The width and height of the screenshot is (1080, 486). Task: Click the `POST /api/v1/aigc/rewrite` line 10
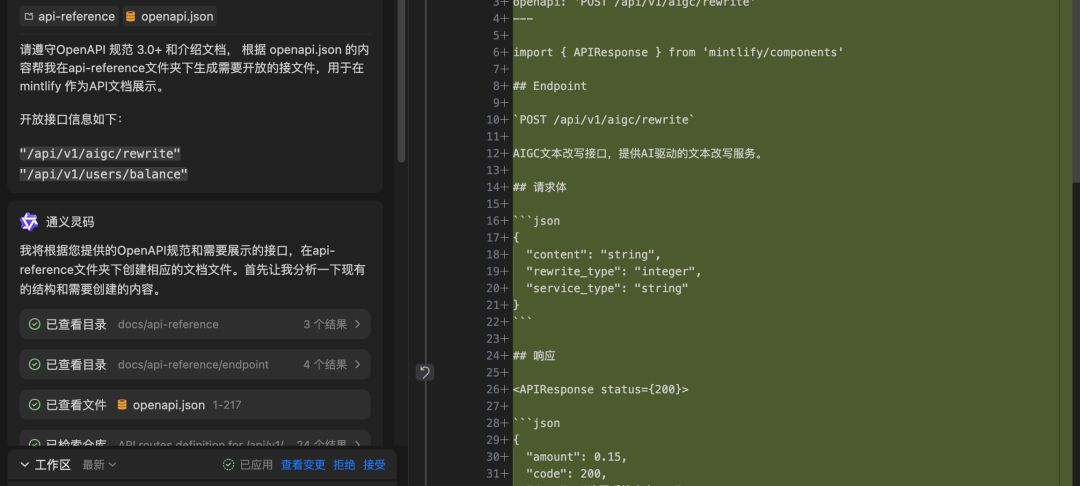tap(604, 120)
